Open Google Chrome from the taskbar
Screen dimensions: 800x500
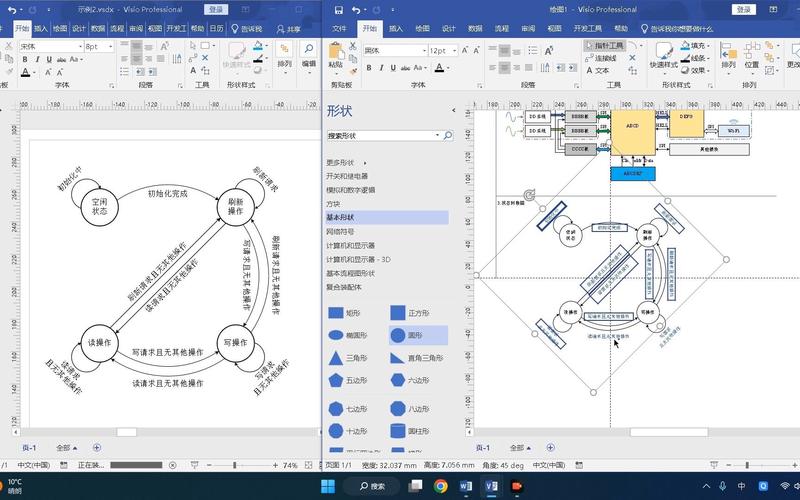tap(441, 486)
